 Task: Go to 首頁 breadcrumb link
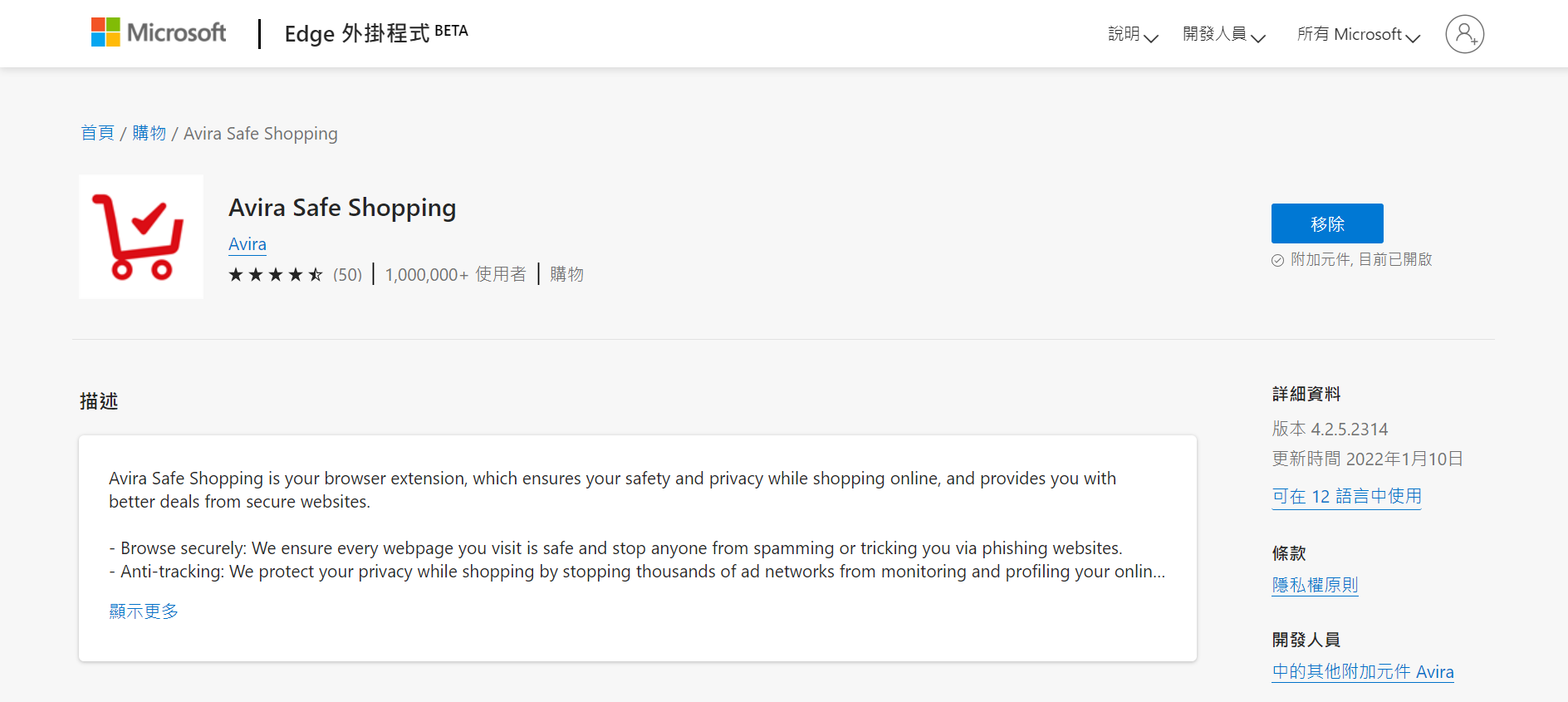tap(97, 133)
